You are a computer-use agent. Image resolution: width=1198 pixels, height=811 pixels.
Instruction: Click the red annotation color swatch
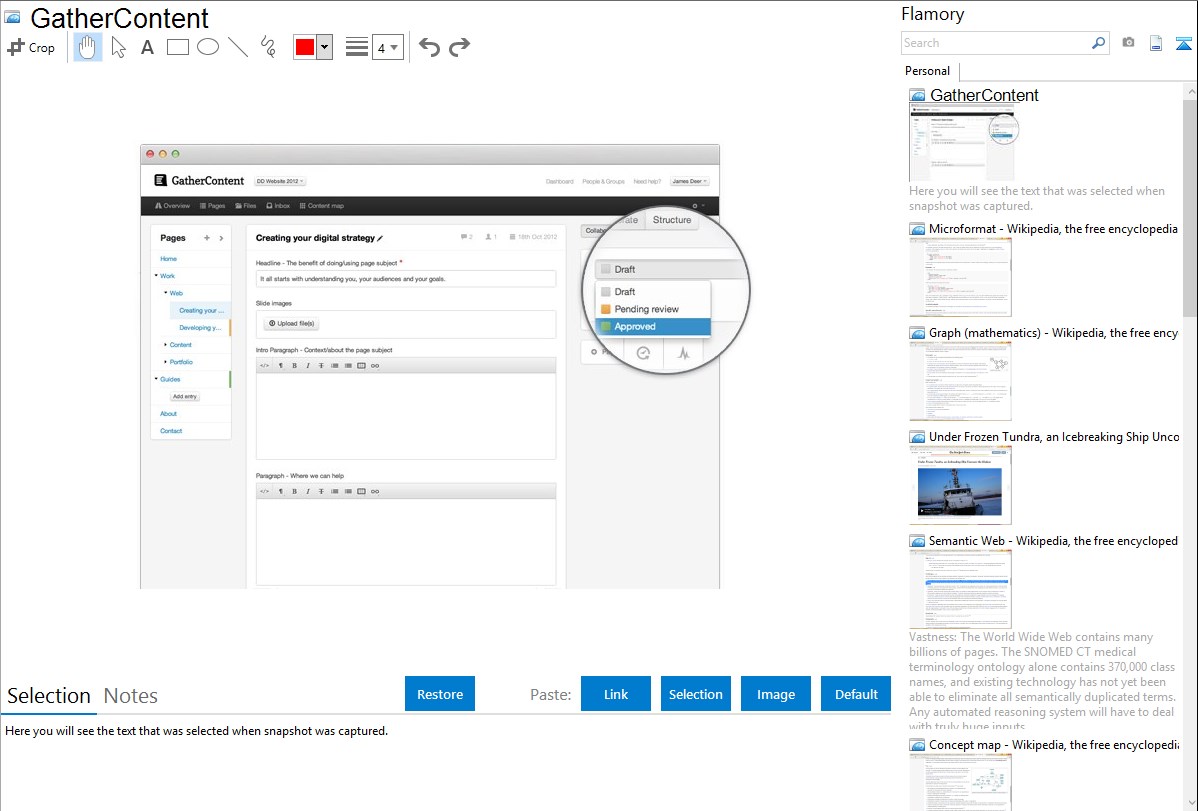coord(305,47)
